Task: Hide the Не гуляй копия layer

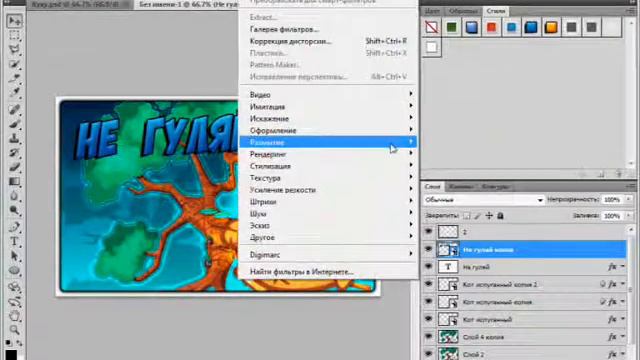Action: [429, 249]
